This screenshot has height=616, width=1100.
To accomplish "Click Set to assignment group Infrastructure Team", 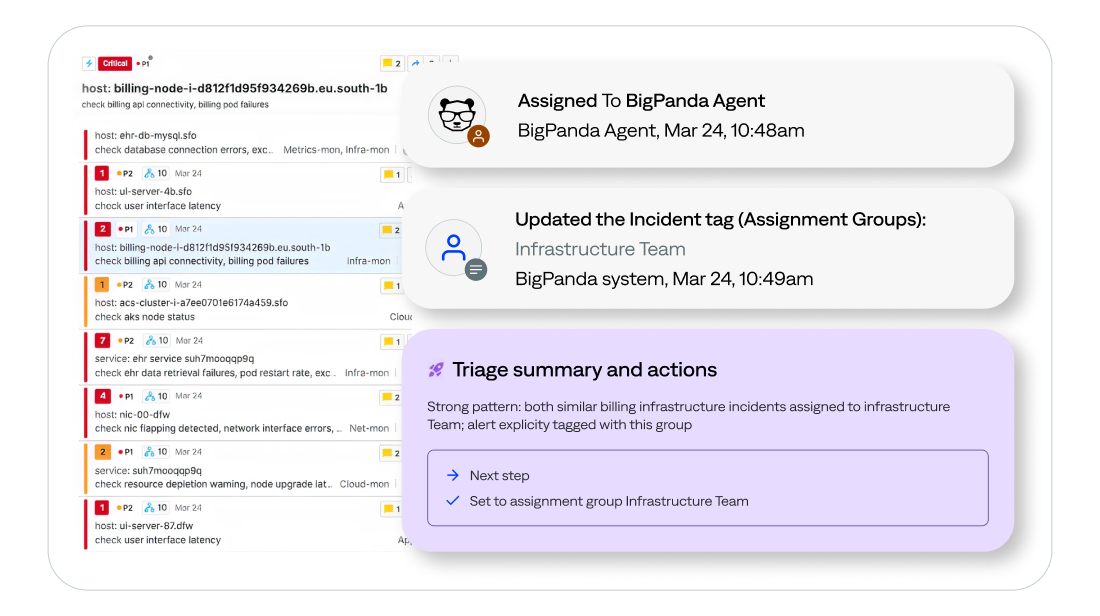I will click(609, 501).
